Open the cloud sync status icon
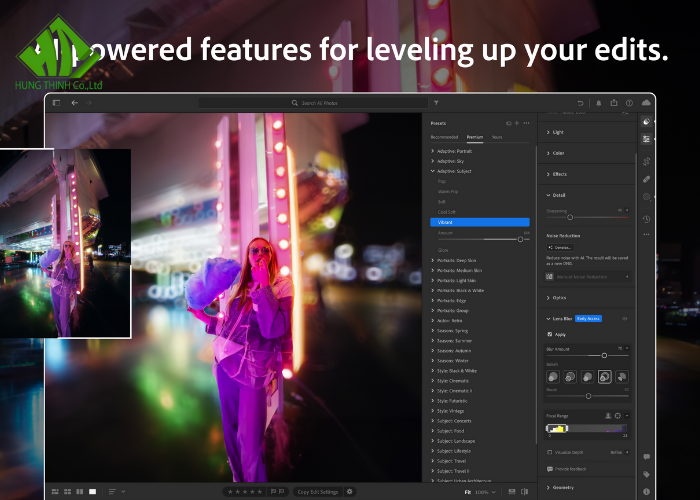 coord(646,103)
